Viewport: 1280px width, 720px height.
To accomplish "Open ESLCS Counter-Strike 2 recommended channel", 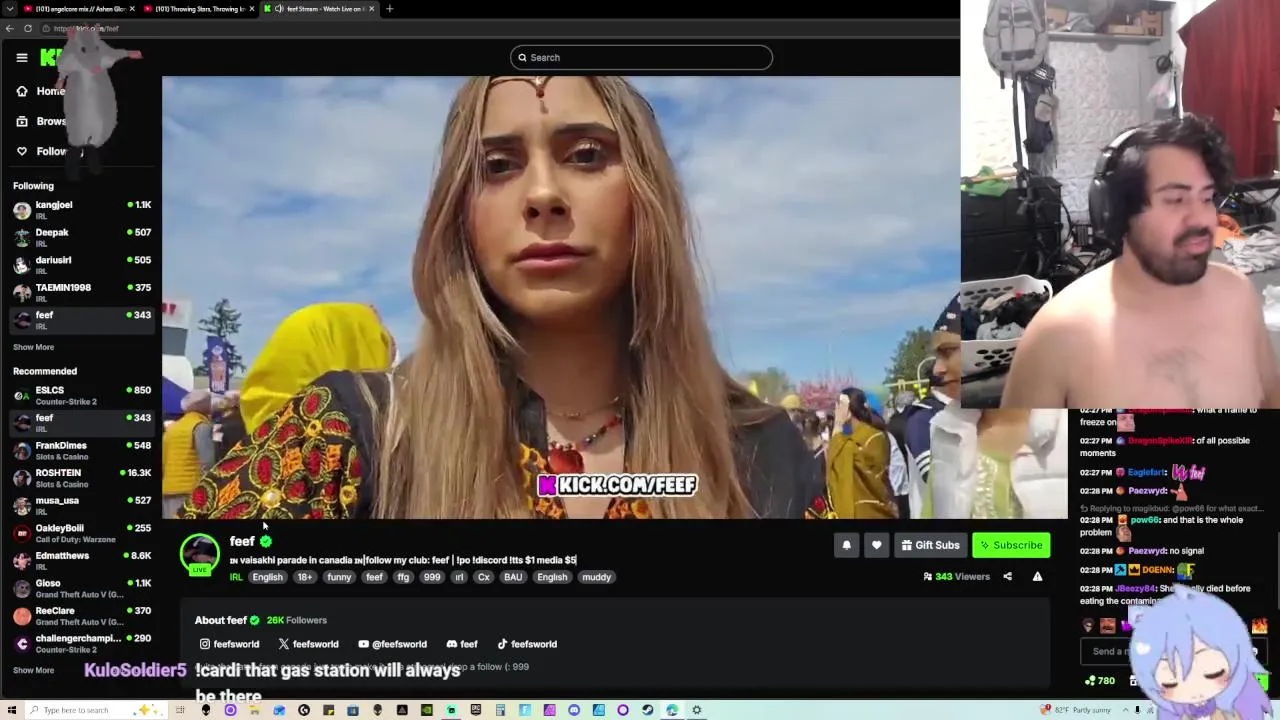I will coord(82,395).
